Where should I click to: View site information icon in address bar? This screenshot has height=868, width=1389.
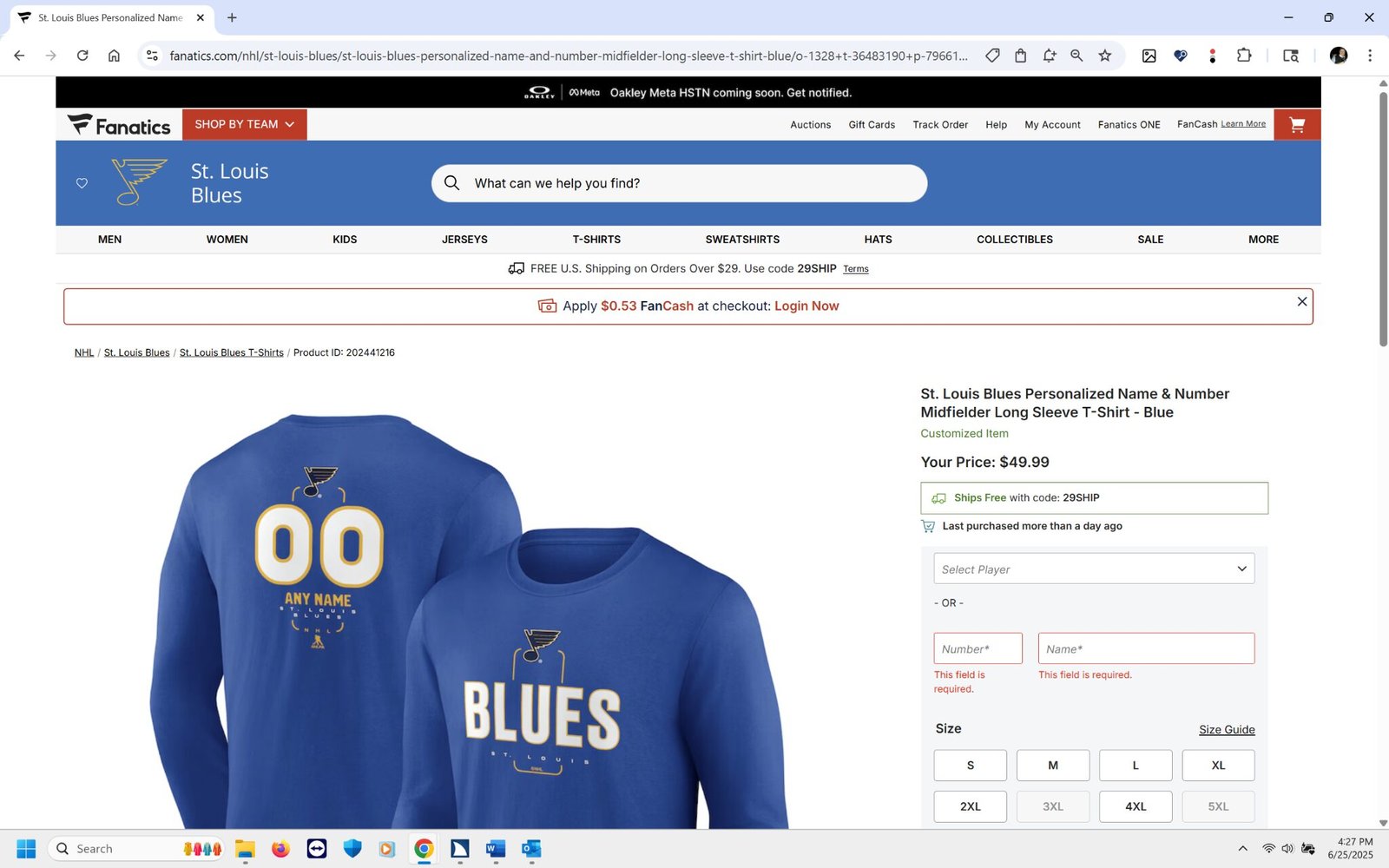pyautogui.click(x=152, y=56)
